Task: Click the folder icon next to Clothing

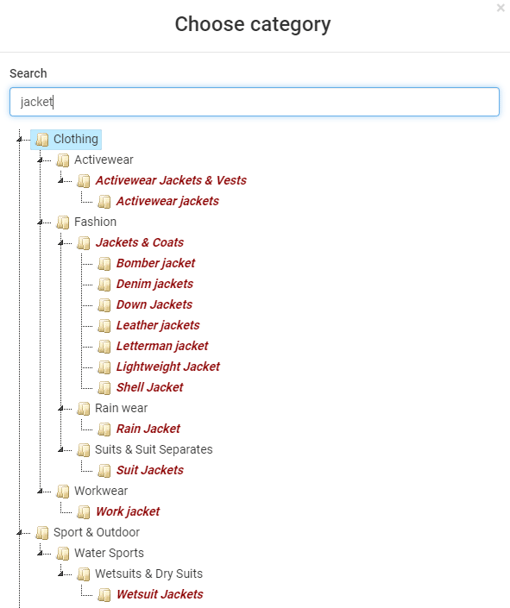Action: [42, 139]
